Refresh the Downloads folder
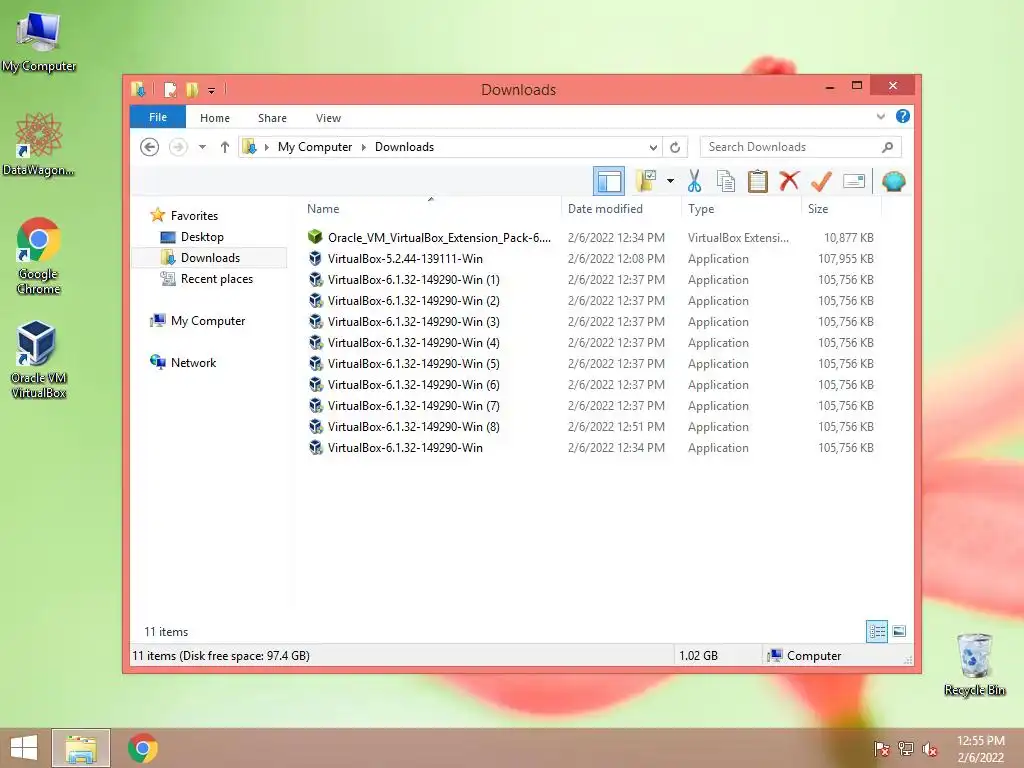This screenshot has width=1024, height=768. [675, 147]
